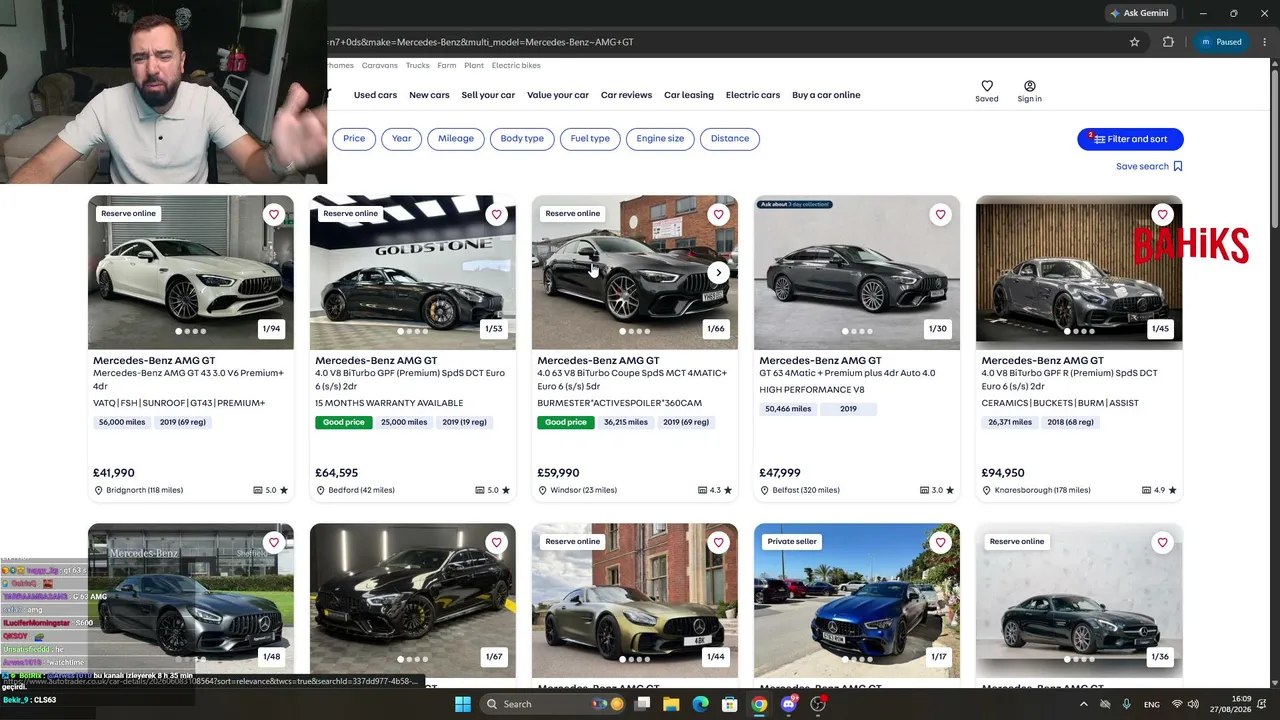The width and height of the screenshot is (1280, 720).
Task: Click the ENG language indicator
Action: click(1152, 704)
